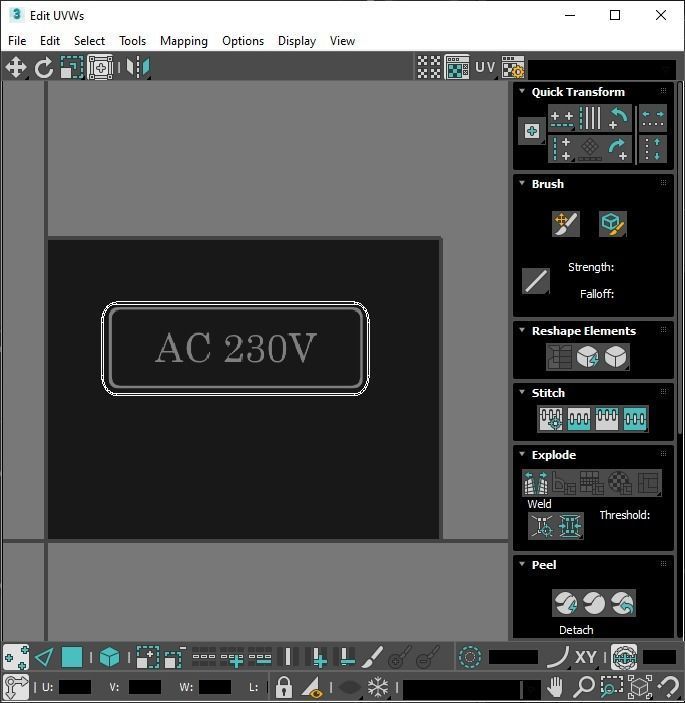Viewport: 685px width, 703px height.
Task: Click Linear Align vertical bars icon
Action: pyautogui.click(x=590, y=118)
